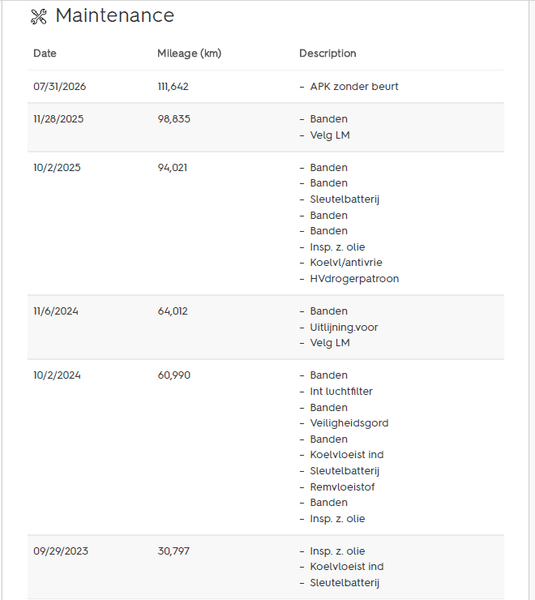Click the Description column header
Image resolution: width=535 pixels, height=600 pixels.
click(328, 53)
